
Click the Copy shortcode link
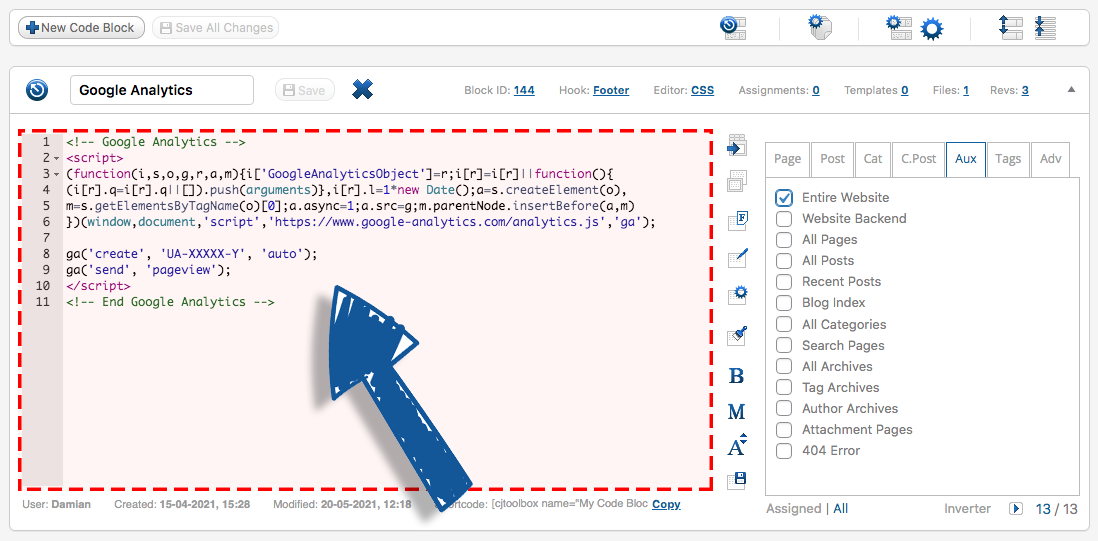pyautogui.click(x=666, y=504)
